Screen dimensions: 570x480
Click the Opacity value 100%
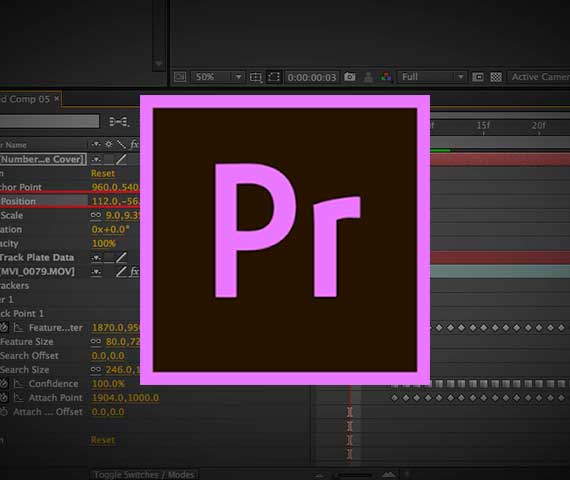[x=104, y=244]
